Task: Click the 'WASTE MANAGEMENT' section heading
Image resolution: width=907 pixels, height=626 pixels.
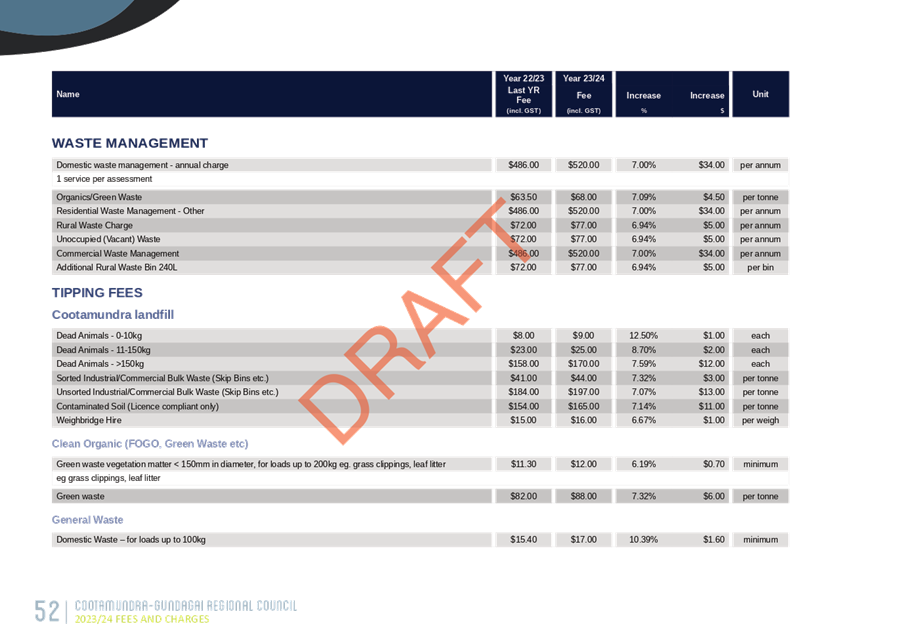Action: (x=130, y=143)
